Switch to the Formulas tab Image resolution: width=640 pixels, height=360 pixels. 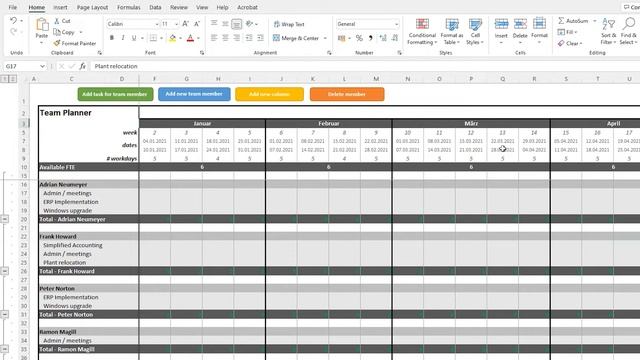pyautogui.click(x=129, y=7)
